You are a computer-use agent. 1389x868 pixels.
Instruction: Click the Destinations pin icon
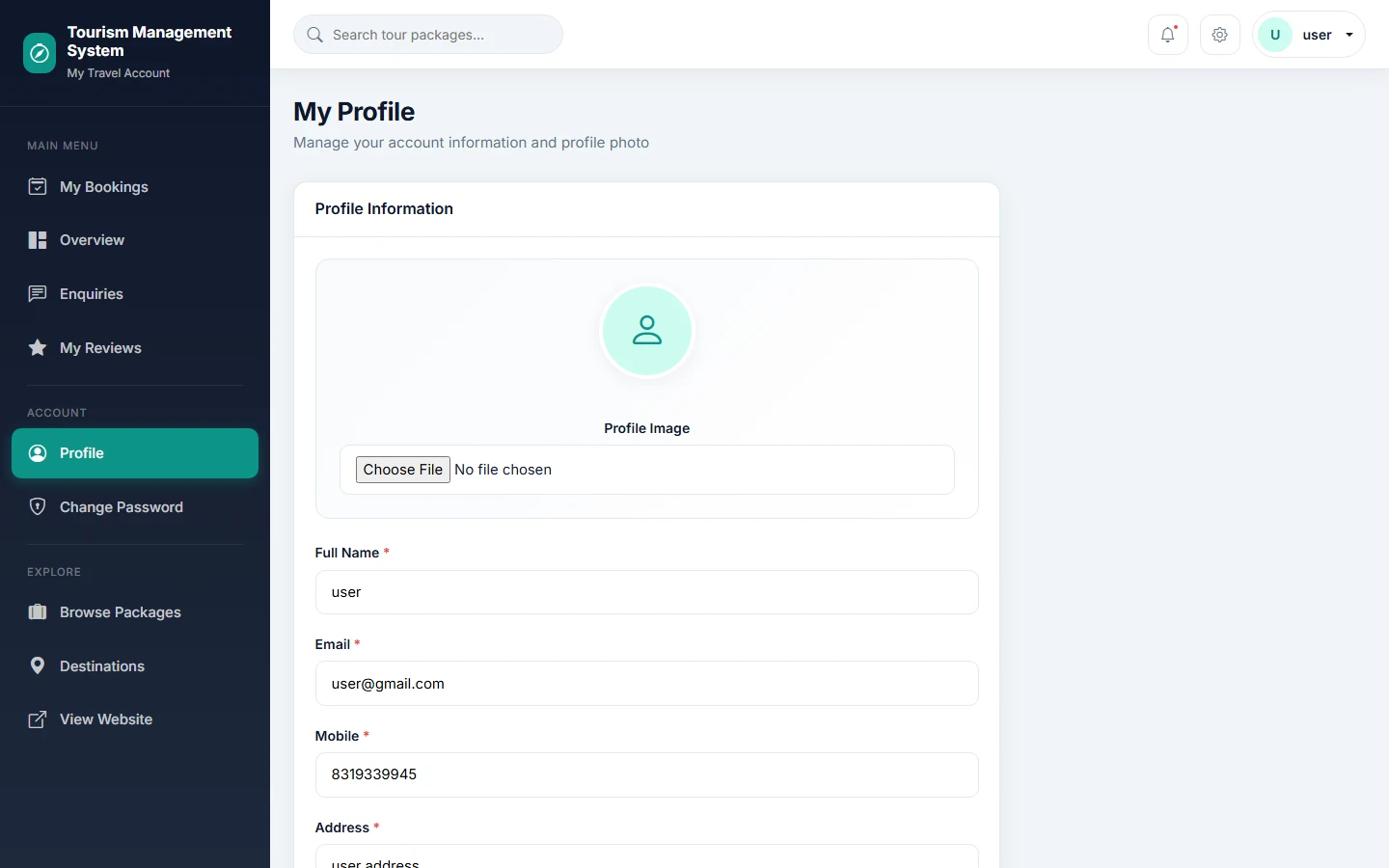[38, 665]
